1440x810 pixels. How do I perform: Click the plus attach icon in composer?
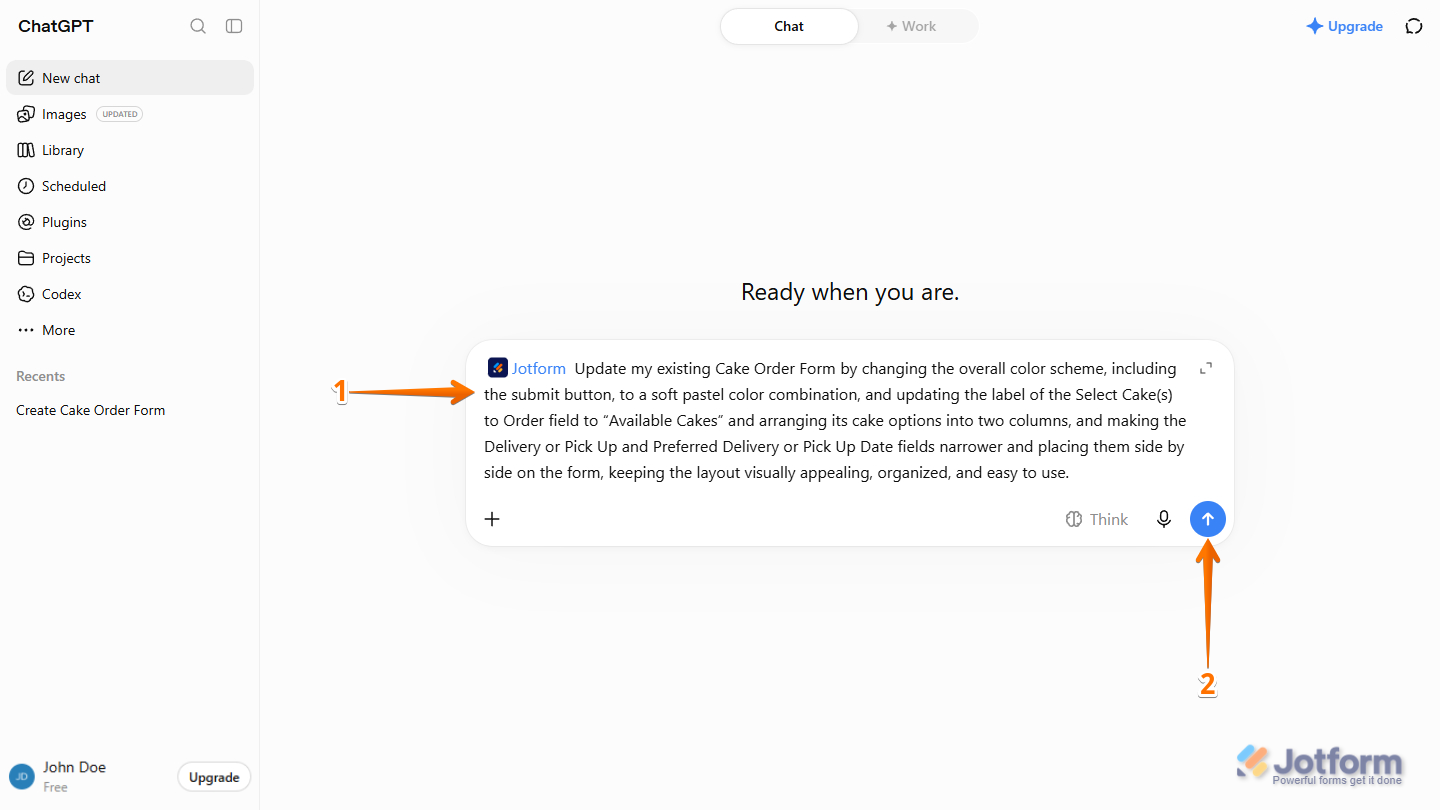[492, 519]
